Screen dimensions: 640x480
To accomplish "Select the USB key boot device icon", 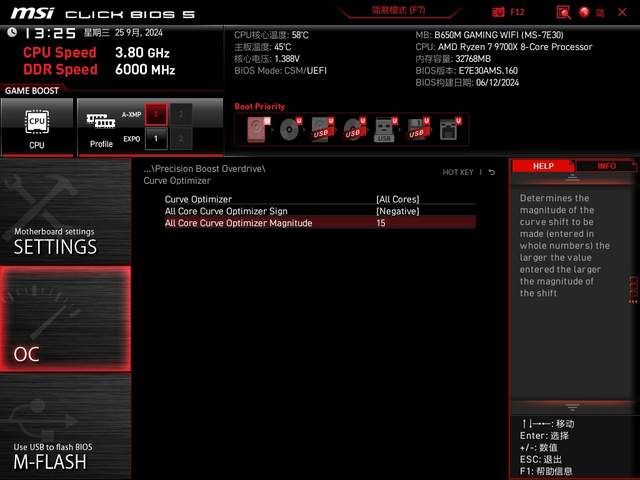I will (x=386, y=129).
